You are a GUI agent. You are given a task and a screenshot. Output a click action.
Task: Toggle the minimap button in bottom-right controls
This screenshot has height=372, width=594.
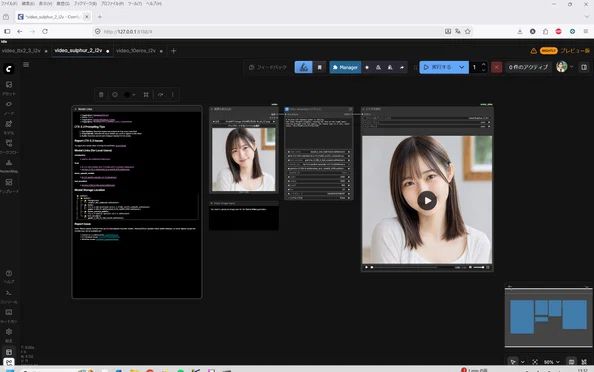click(x=571, y=362)
